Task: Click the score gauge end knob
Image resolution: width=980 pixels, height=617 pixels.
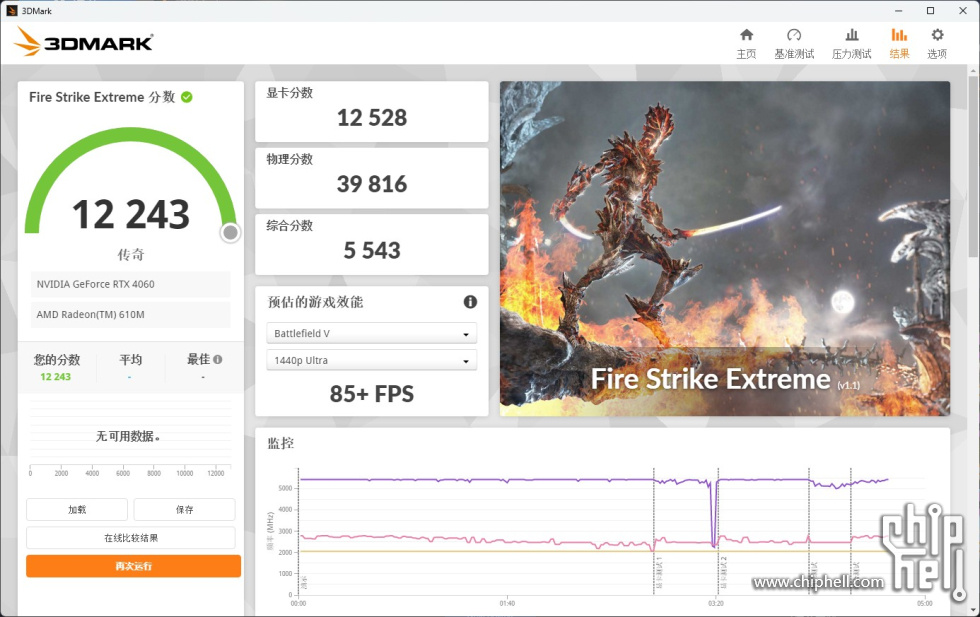Action: [230, 233]
